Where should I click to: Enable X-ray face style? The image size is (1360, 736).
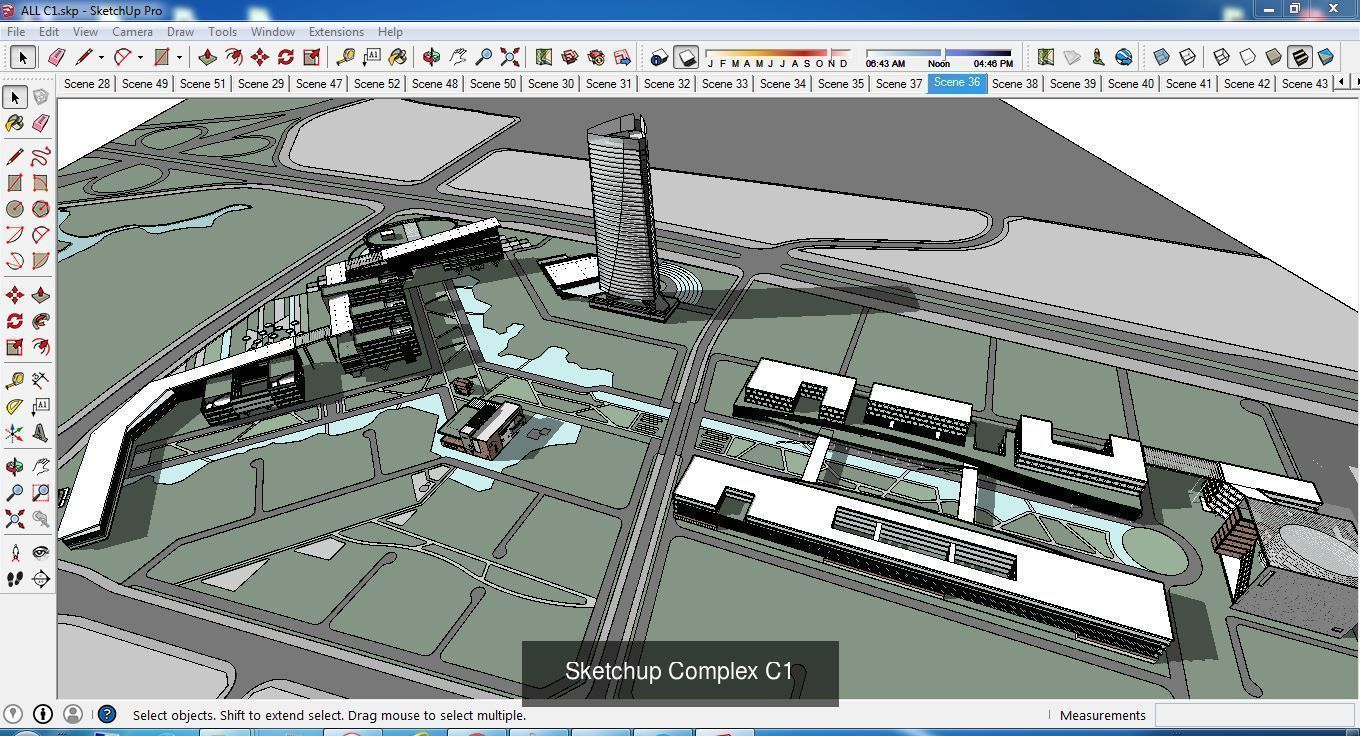pos(1162,57)
